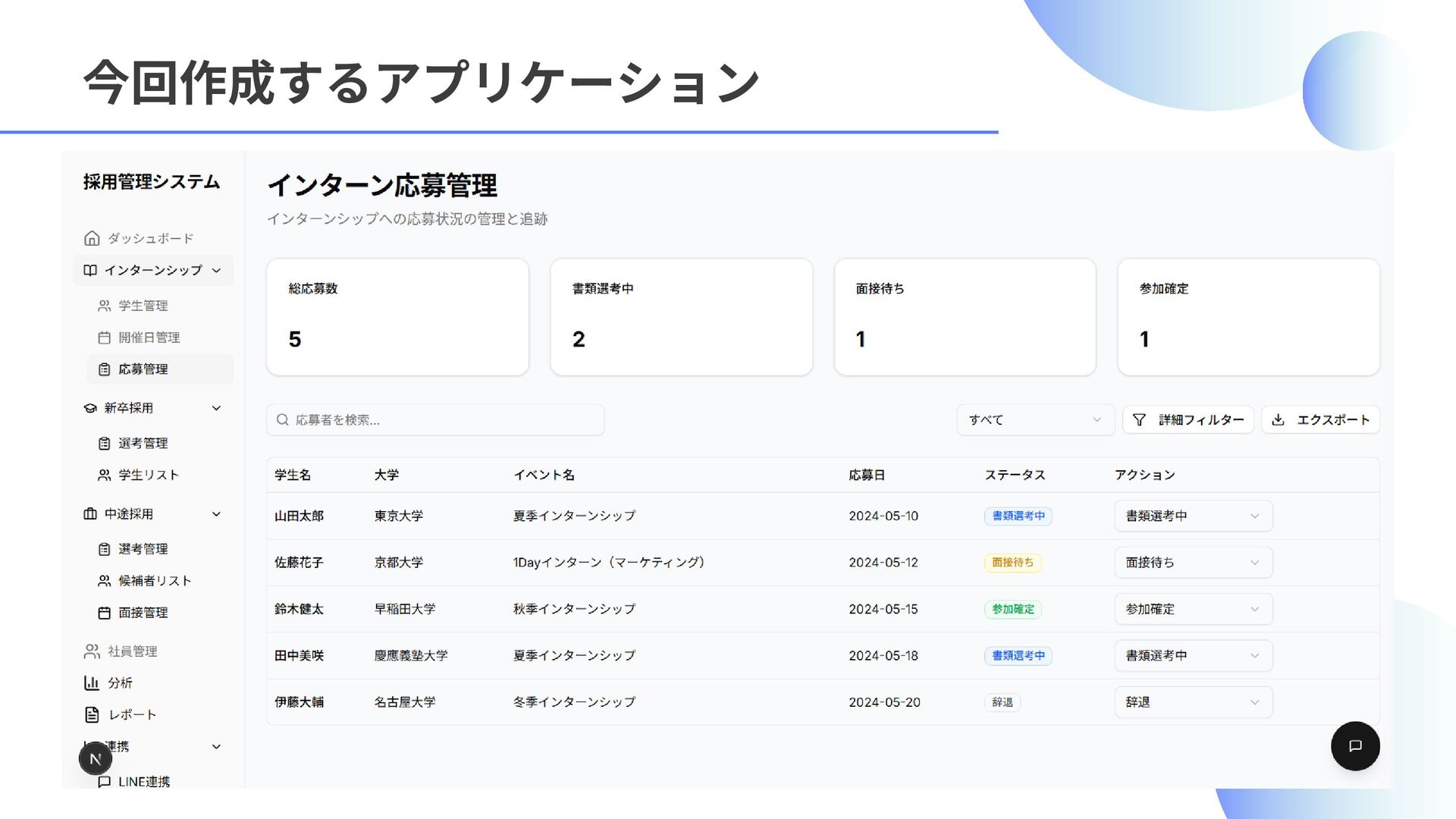
Task: Click the ダッシュボード home icon
Action: [x=92, y=238]
